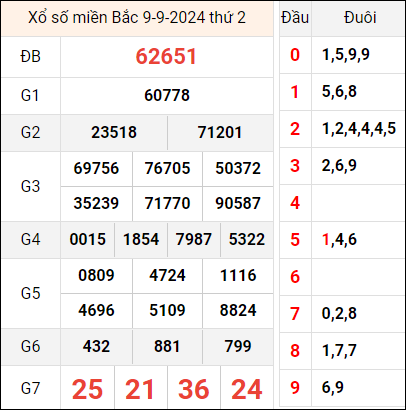Viewport: 406px width, 410px height.
Task: Select G3 number 90587
Action: (x=238, y=203)
